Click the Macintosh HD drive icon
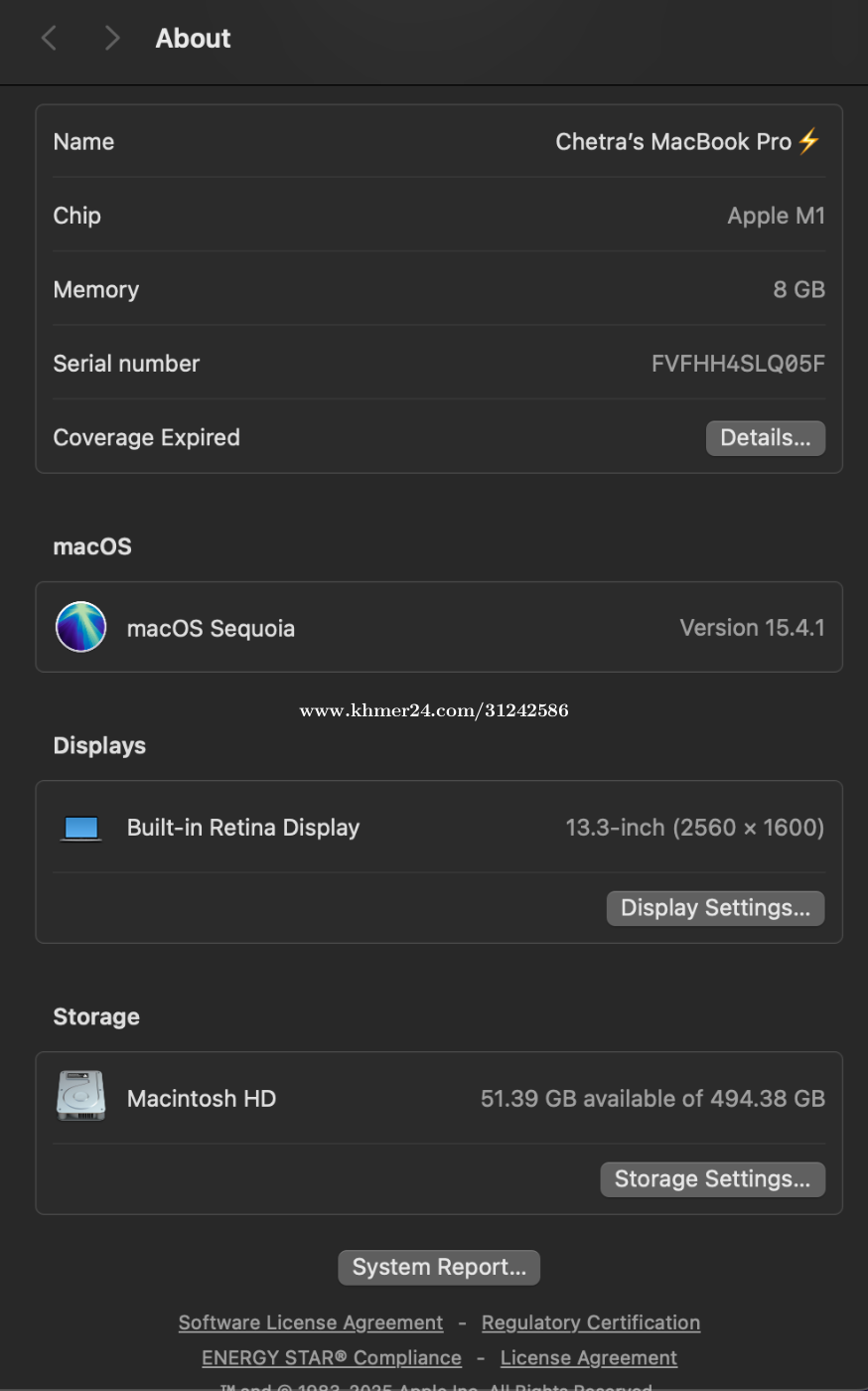Image resolution: width=868 pixels, height=1391 pixels. coord(81,1096)
